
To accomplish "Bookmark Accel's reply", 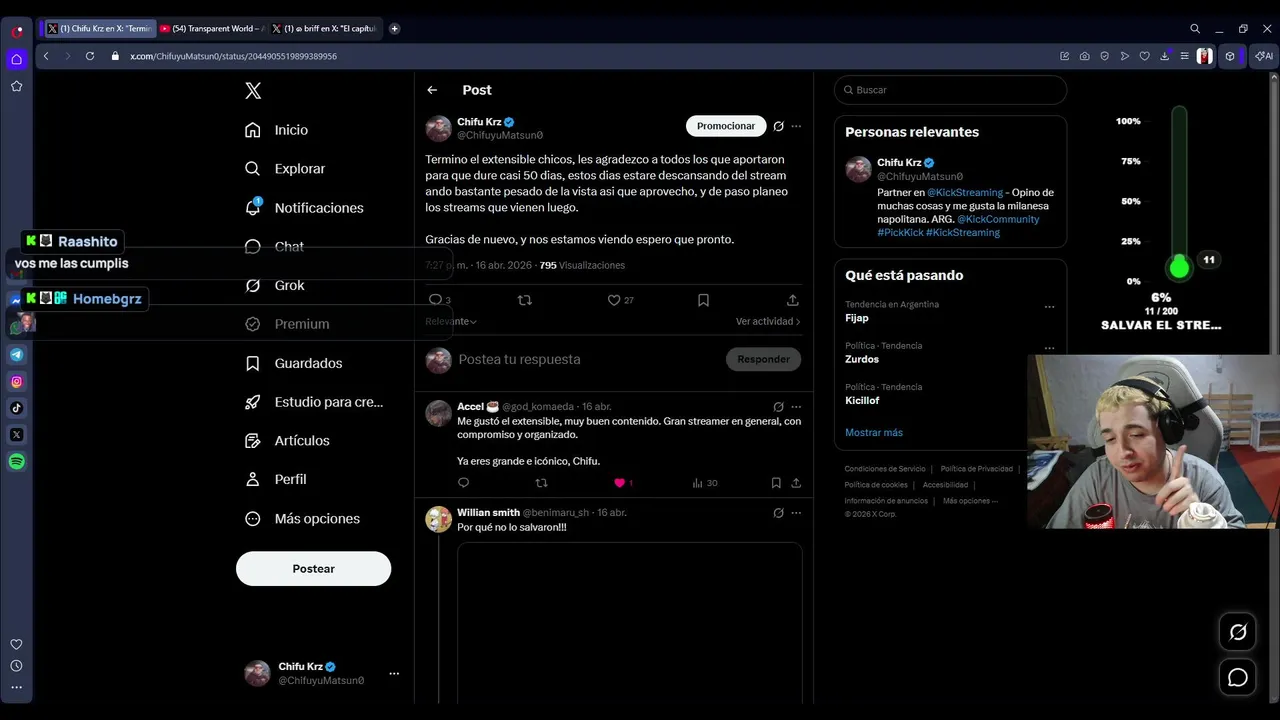I will (776, 483).
